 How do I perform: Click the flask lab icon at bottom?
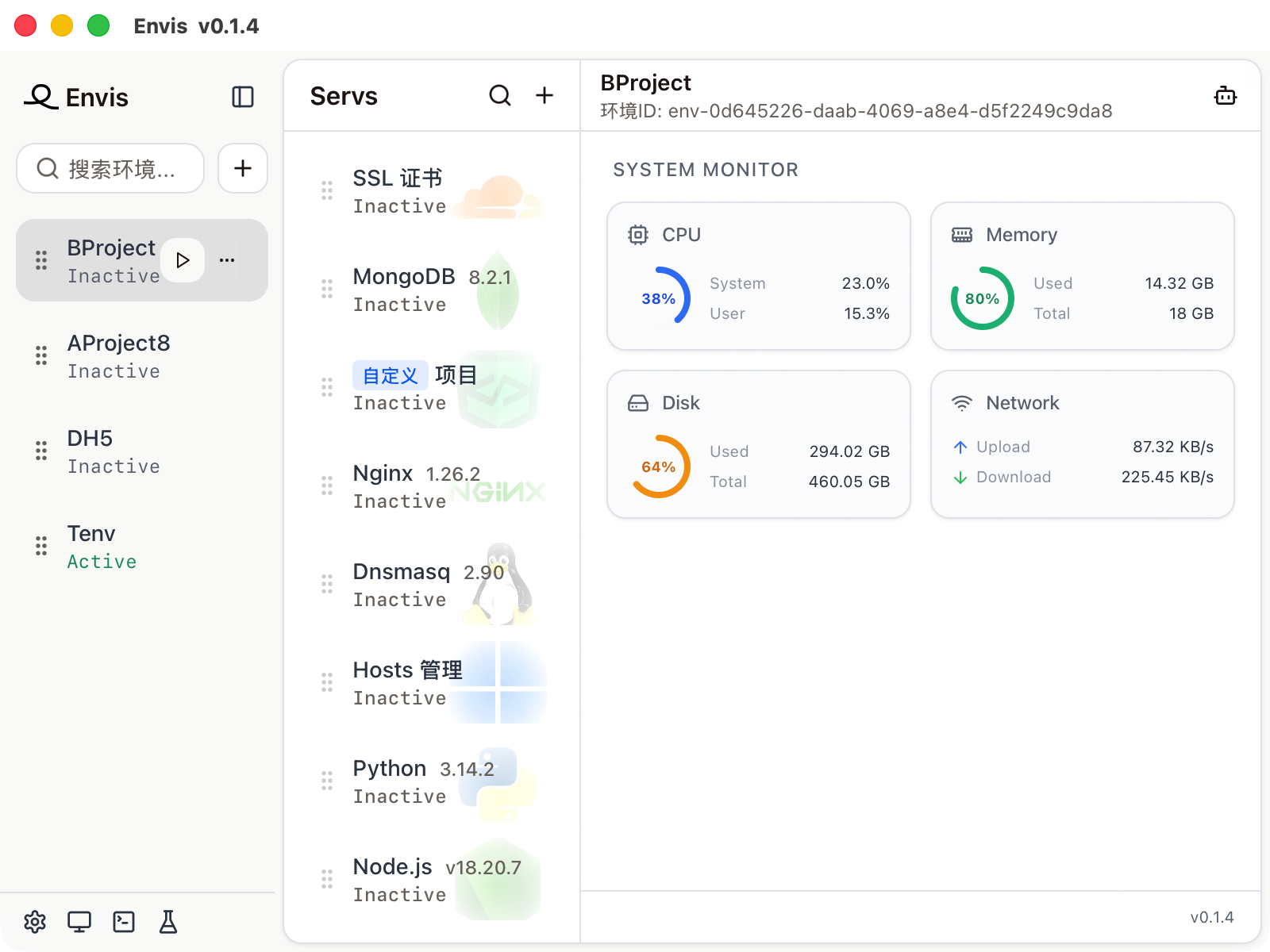click(168, 922)
